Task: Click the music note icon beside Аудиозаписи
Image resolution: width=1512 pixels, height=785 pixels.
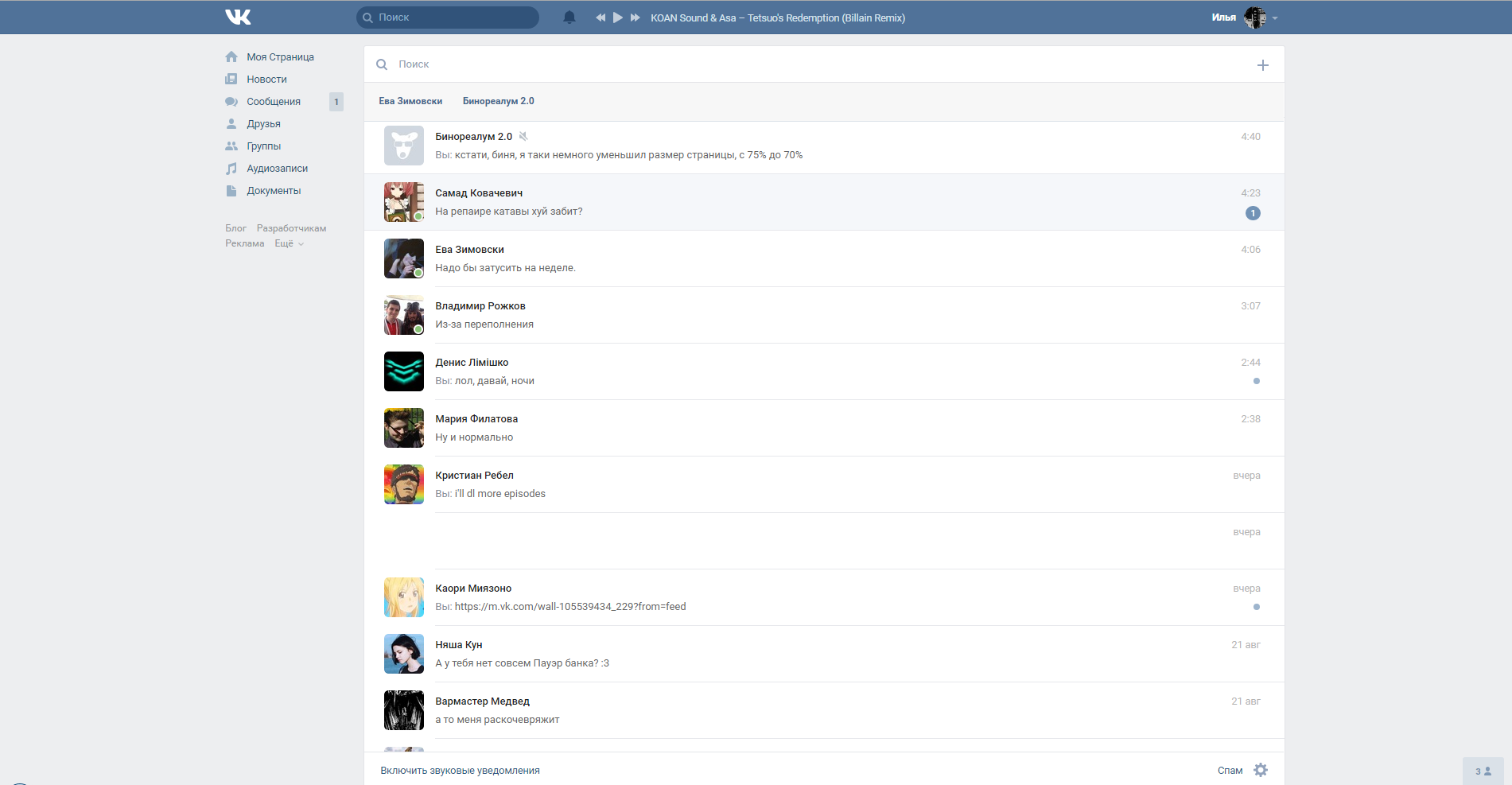Action: click(231, 169)
